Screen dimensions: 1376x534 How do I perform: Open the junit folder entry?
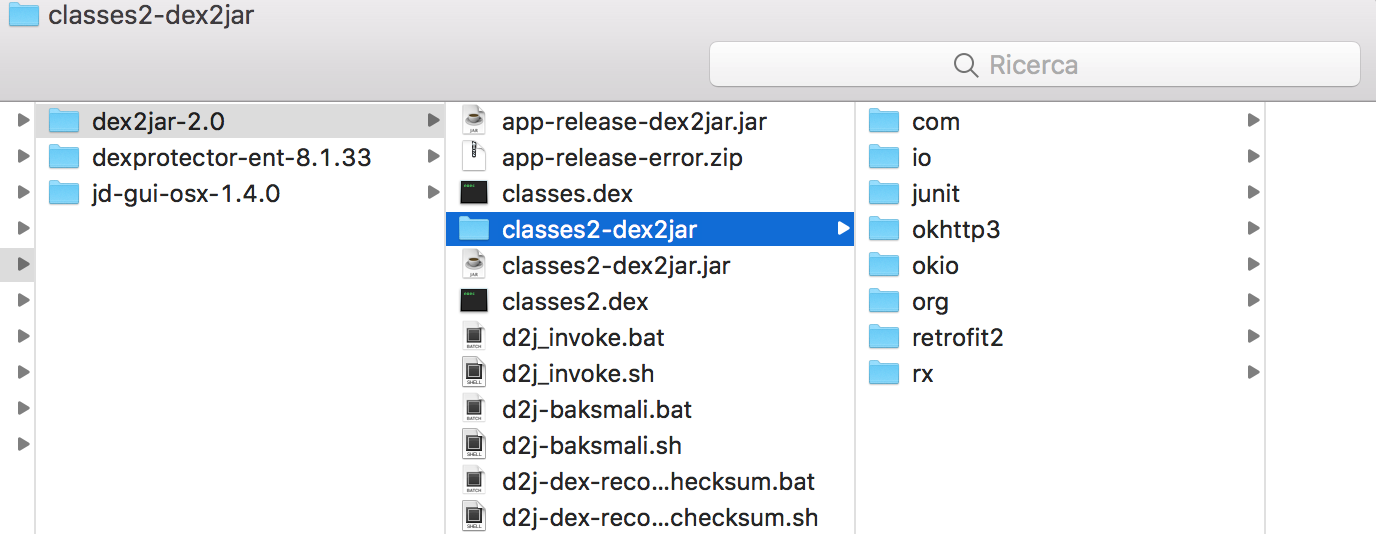click(936, 194)
